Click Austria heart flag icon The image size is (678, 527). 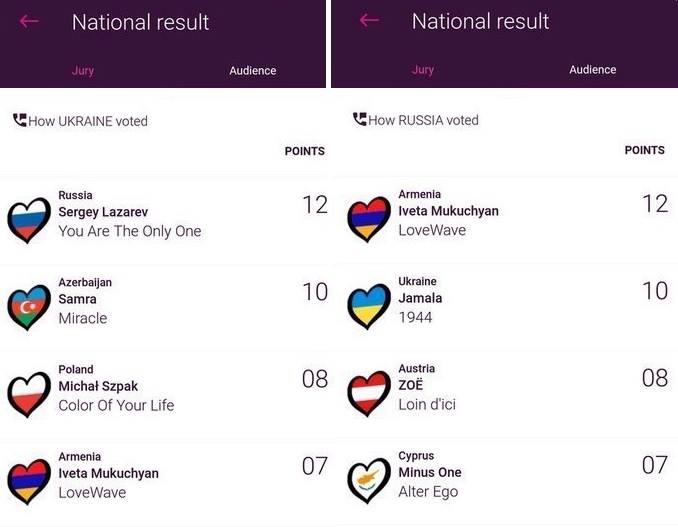368,393
